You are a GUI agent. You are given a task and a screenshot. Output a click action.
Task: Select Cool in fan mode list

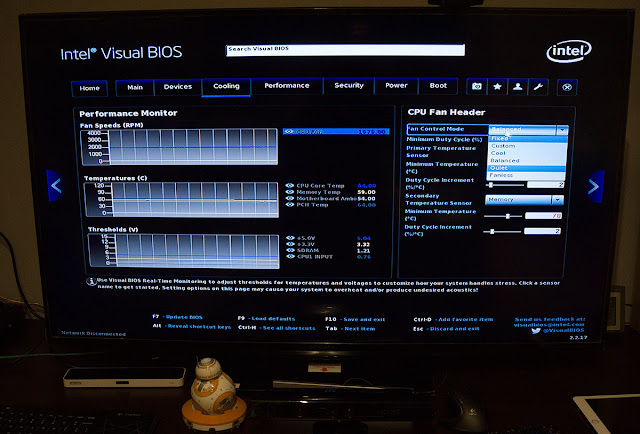click(527, 153)
